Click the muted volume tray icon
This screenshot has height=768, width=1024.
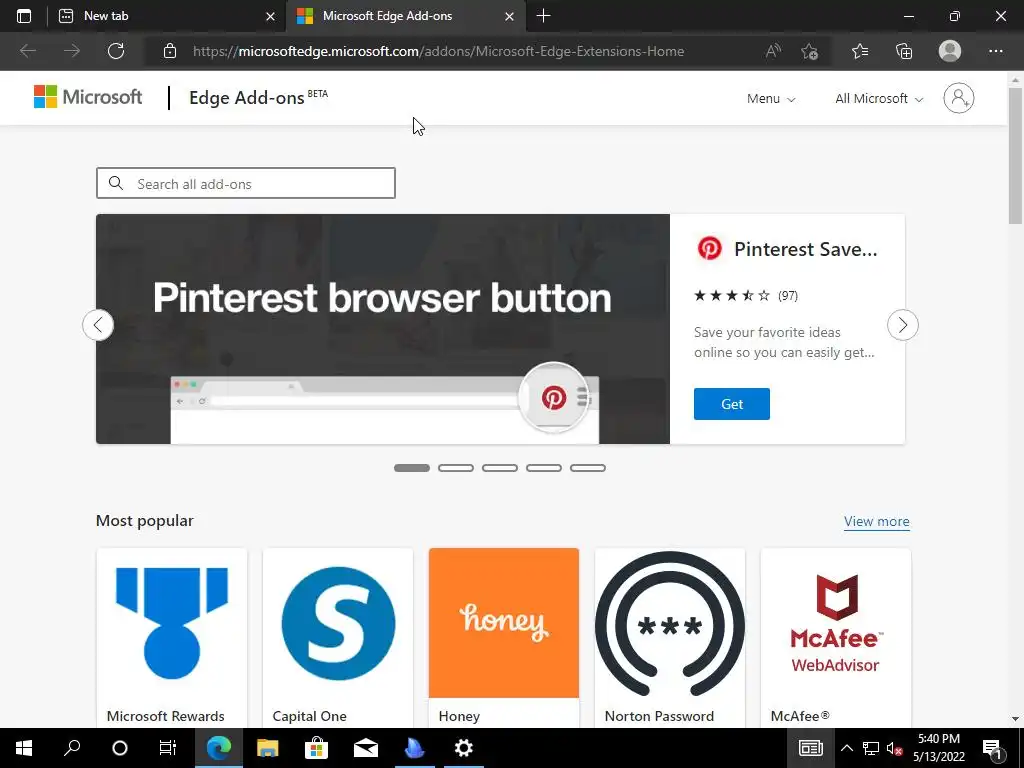[x=894, y=748]
